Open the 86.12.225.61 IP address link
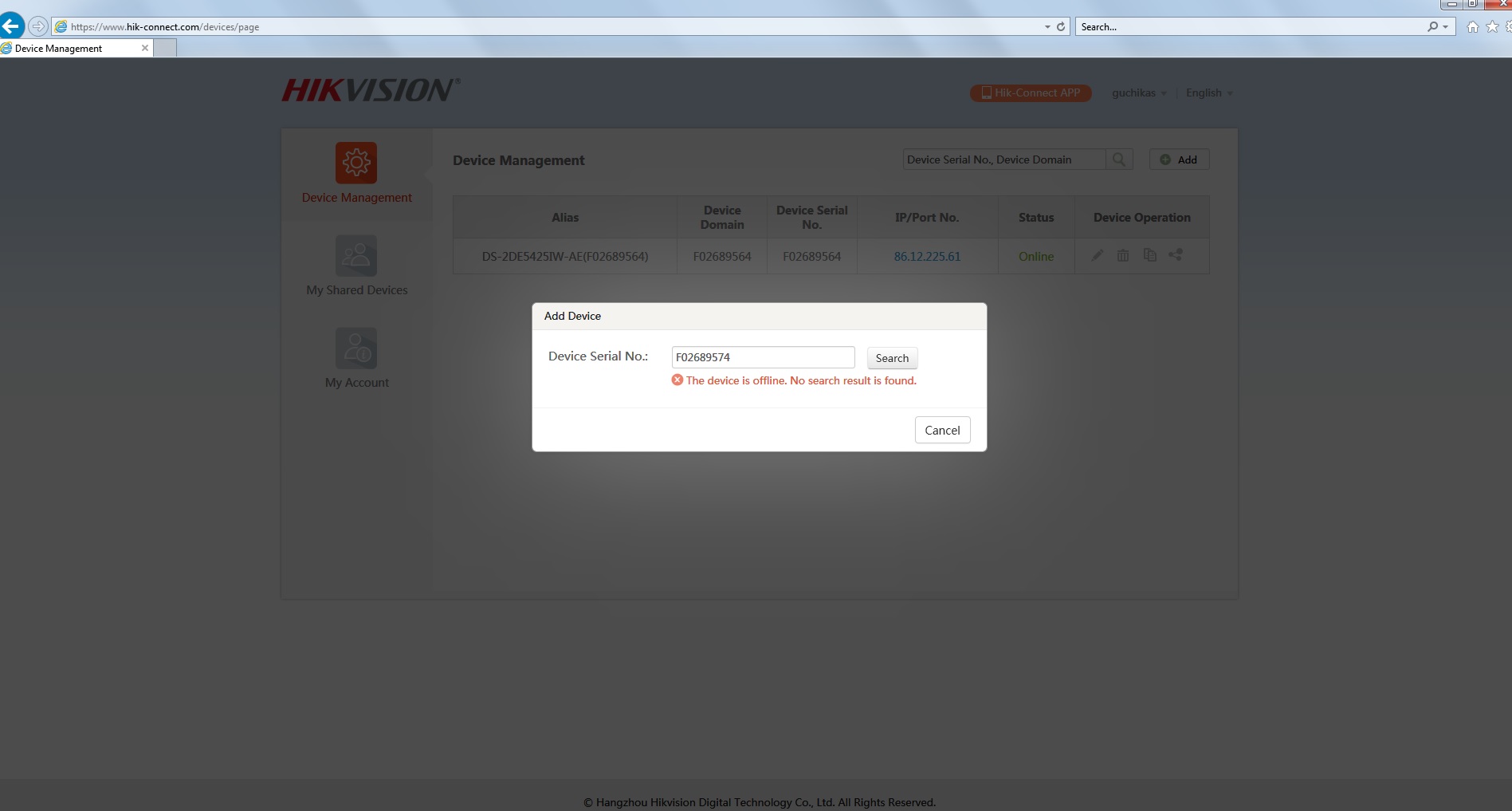The height and width of the screenshot is (811, 1512). pos(927,257)
